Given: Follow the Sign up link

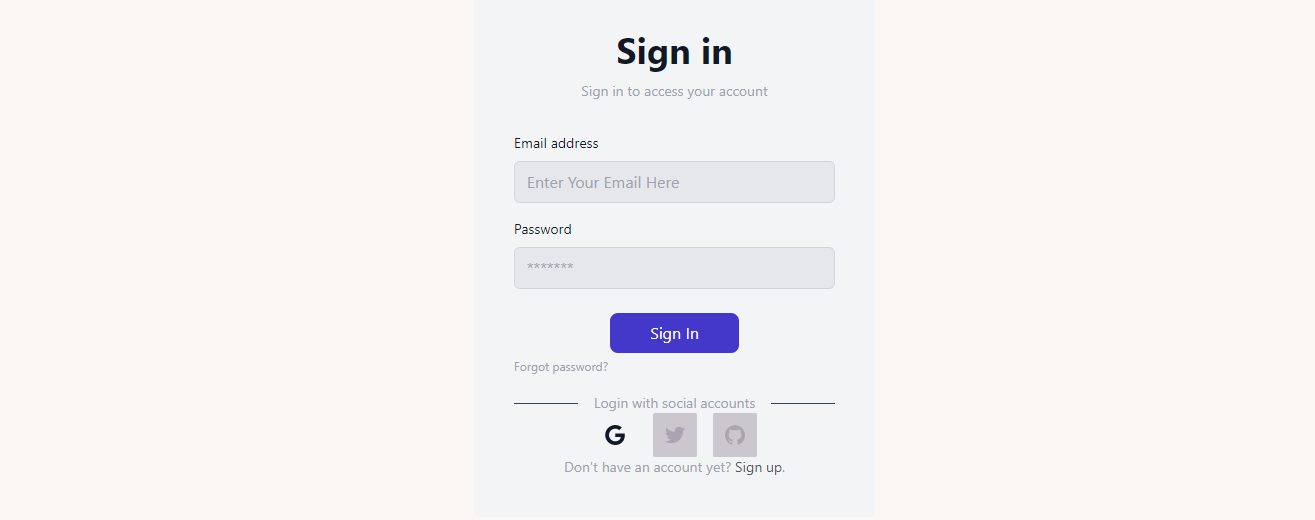Looking at the screenshot, I should 759,467.
